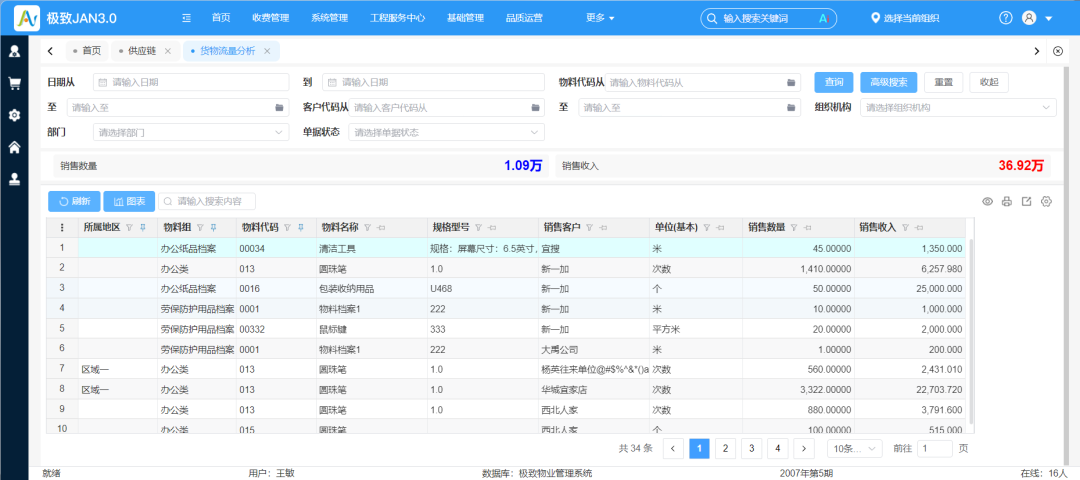Open the user profile sidebar icon

coord(14,51)
